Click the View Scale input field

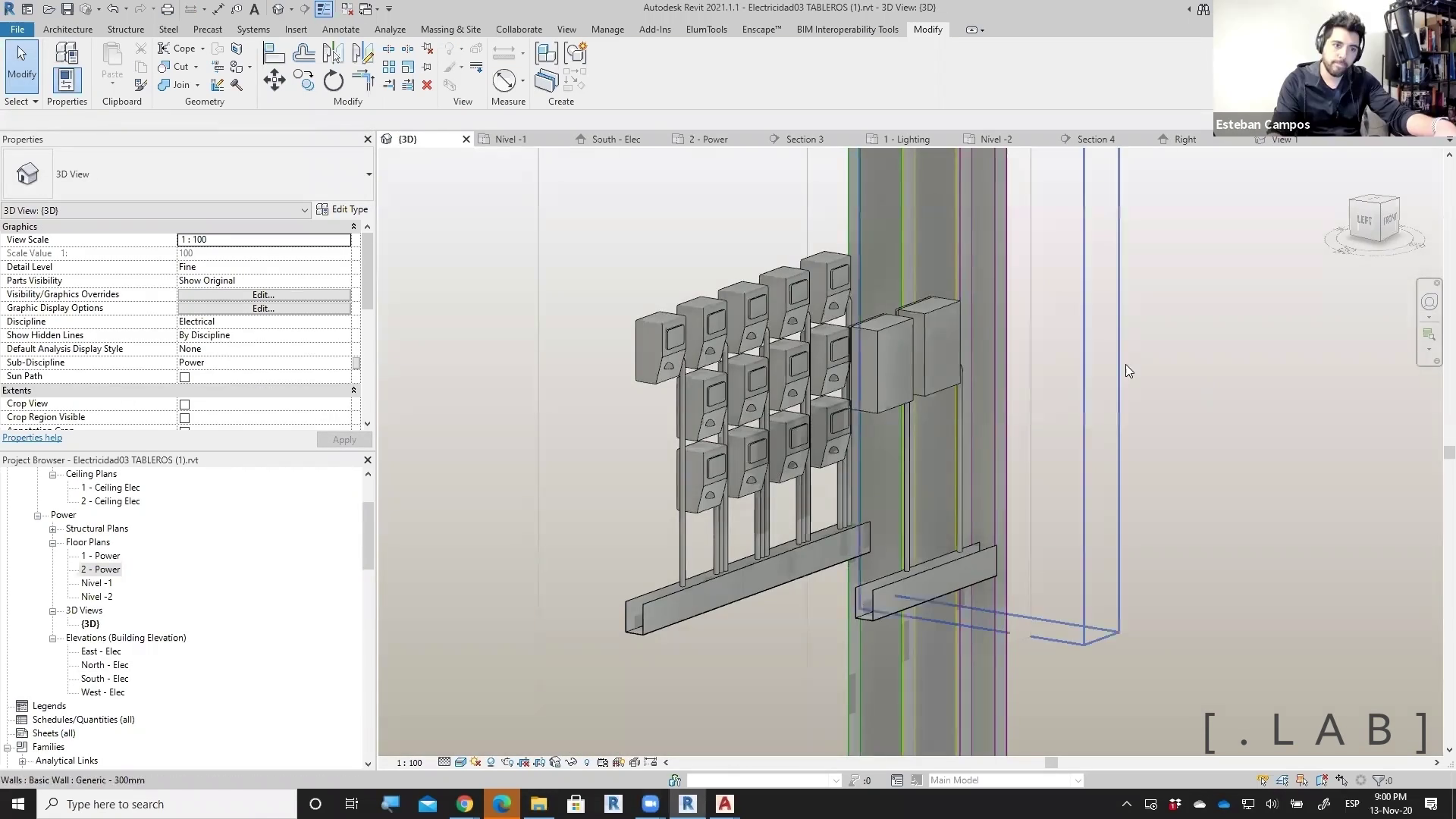coord(264,240)
